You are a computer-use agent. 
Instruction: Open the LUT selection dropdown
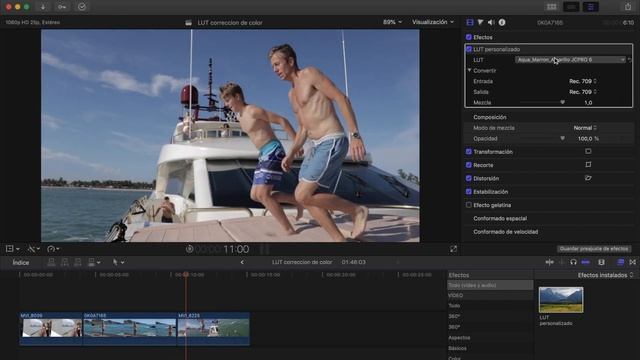click(x=570, y=60)
